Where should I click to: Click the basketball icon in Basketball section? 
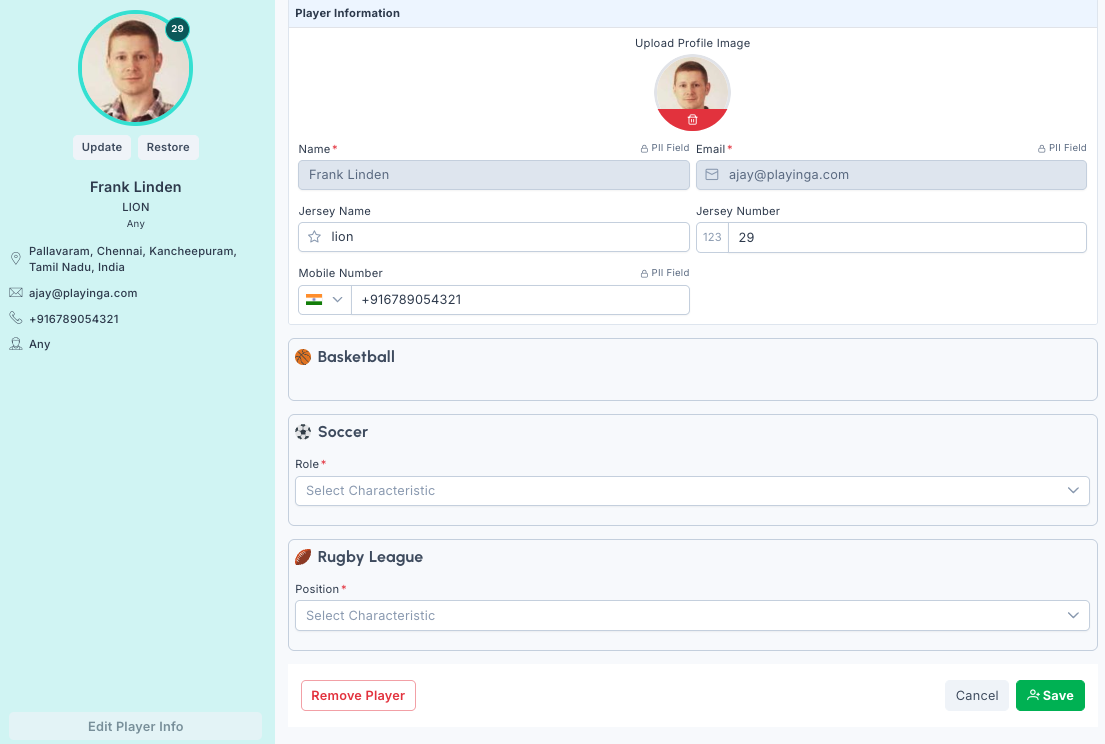303,357
